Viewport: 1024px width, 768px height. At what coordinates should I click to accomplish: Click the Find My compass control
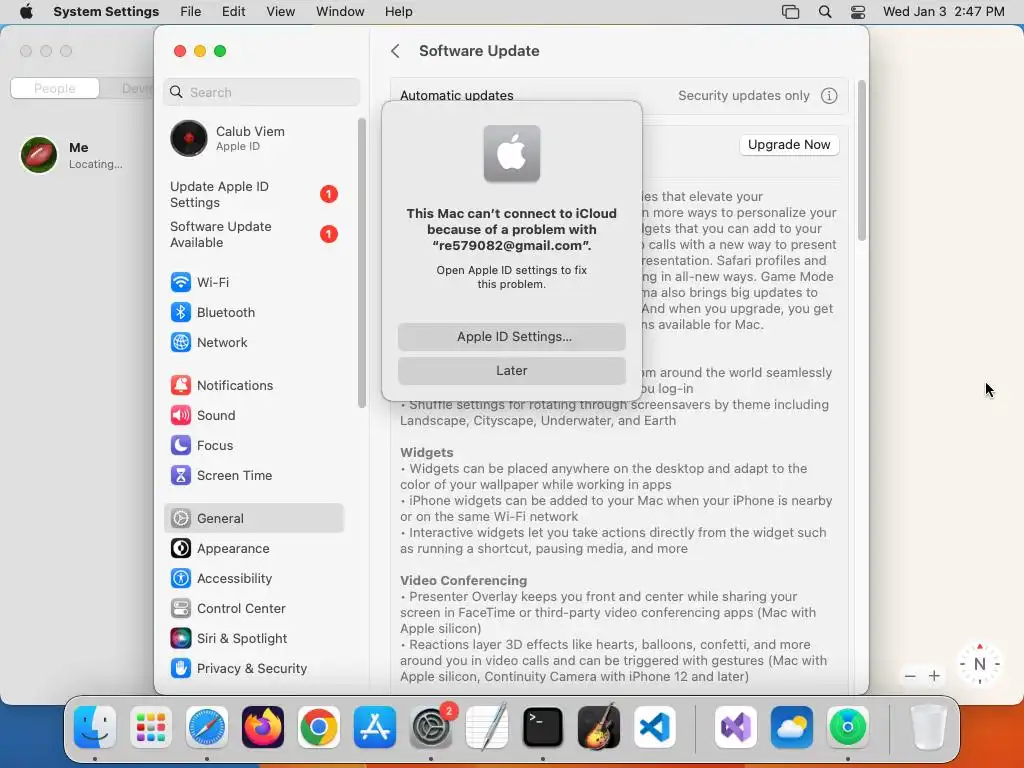point(980,664)
